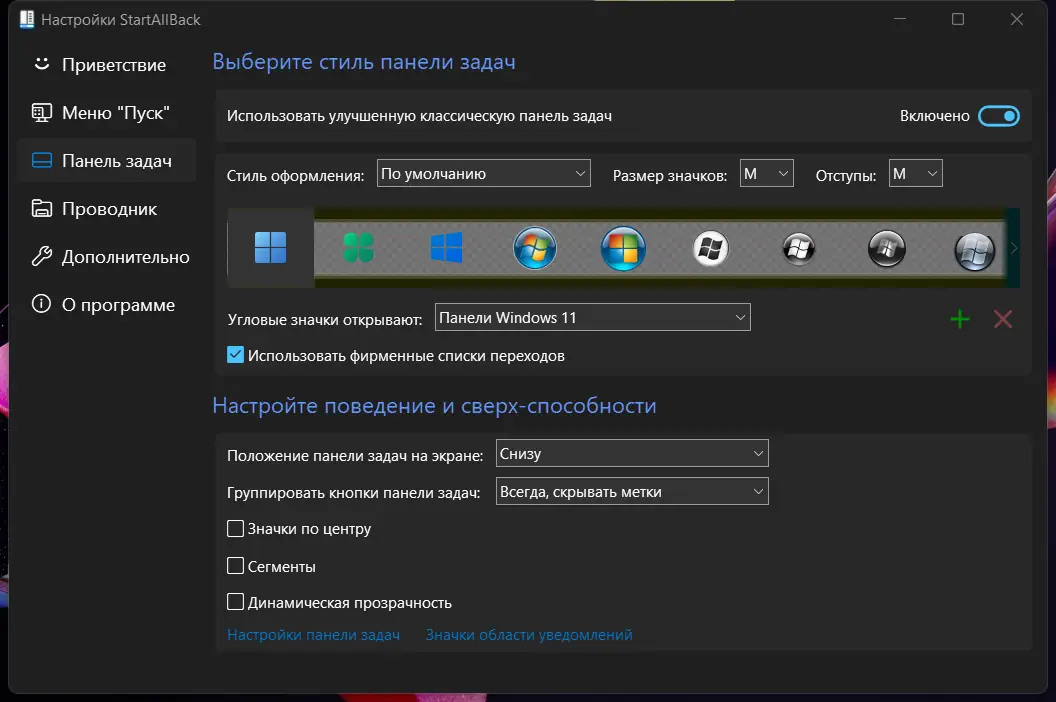This screenshot has height=702, width=1056.
Task: Select the Windows 7 orb start icon
Action: 535,248
